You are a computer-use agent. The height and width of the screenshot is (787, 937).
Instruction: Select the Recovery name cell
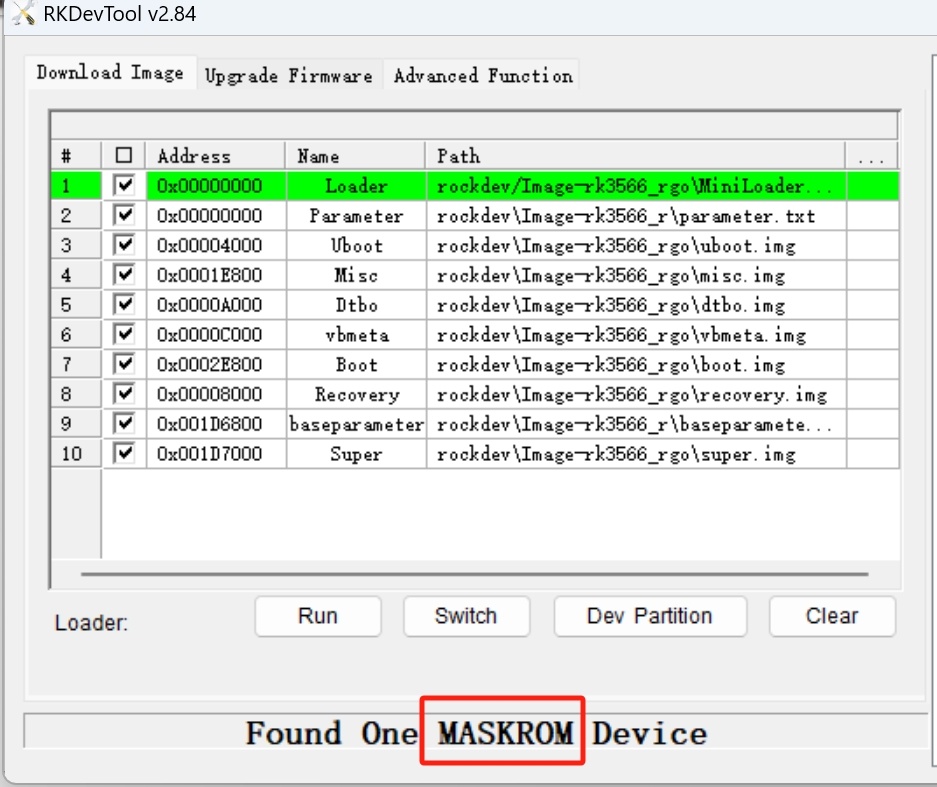(x=356, y=395)
